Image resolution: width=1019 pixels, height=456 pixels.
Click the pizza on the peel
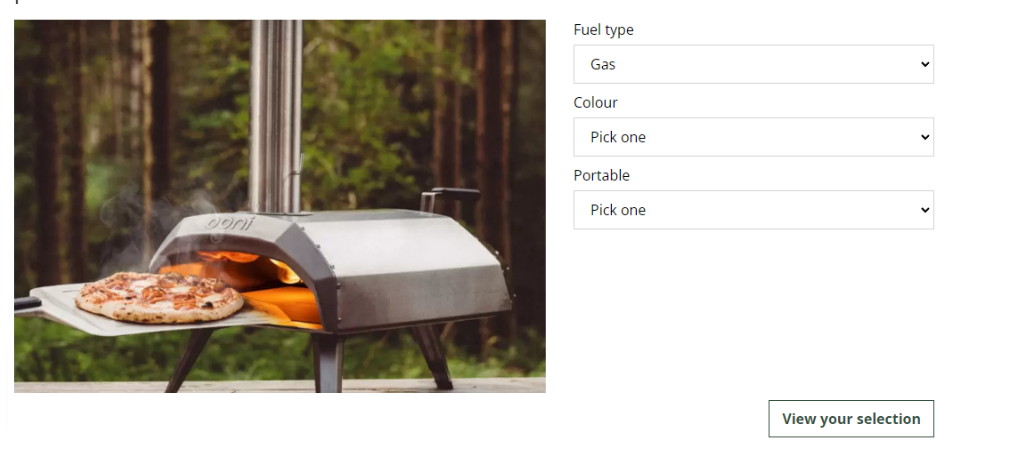point(159,297)
